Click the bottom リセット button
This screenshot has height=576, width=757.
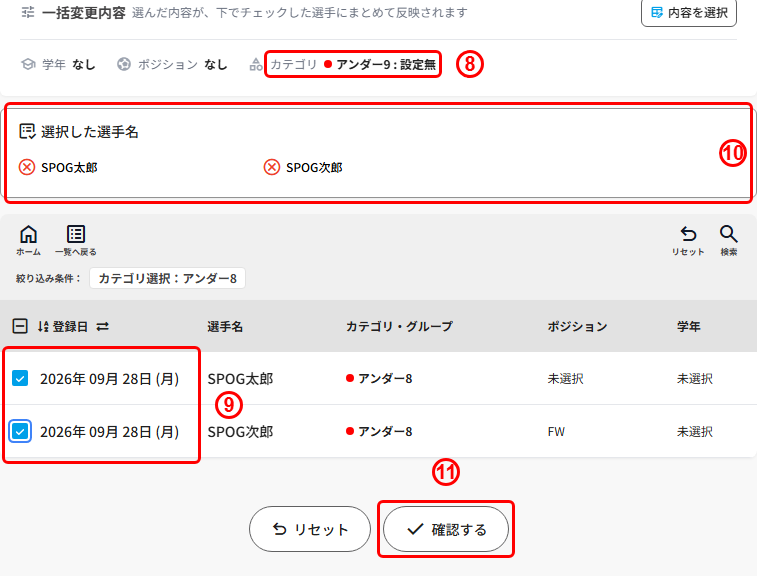click(310, 529)
